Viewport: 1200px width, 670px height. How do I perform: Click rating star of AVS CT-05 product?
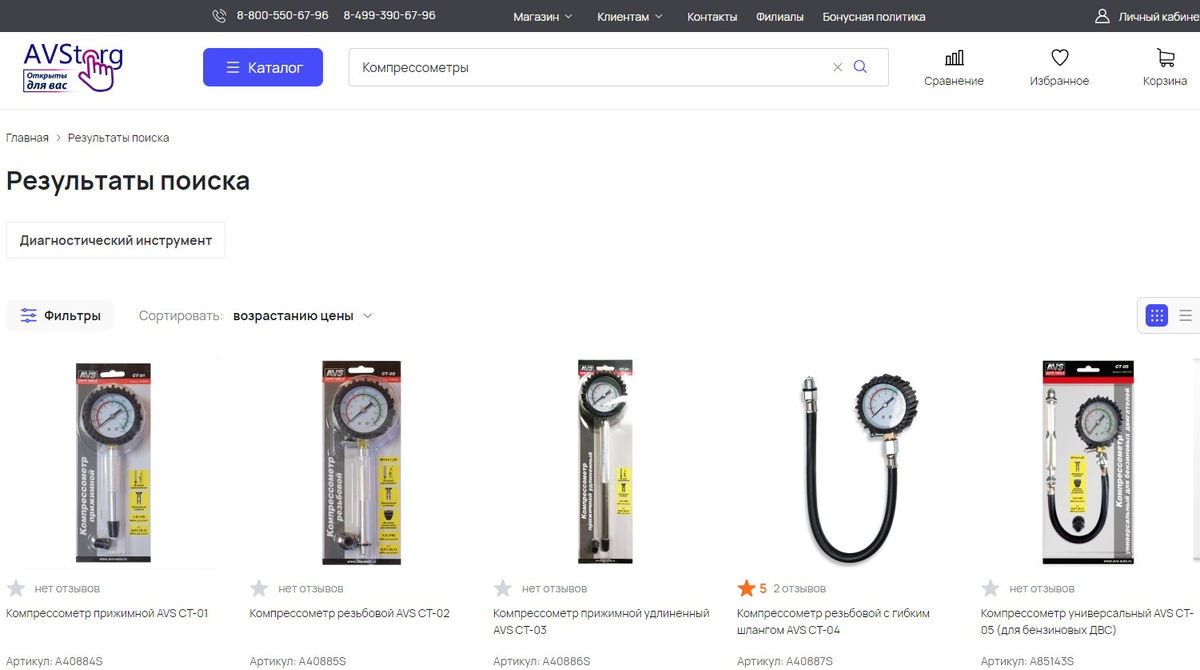pyautogui.click(x=990, y=588)
